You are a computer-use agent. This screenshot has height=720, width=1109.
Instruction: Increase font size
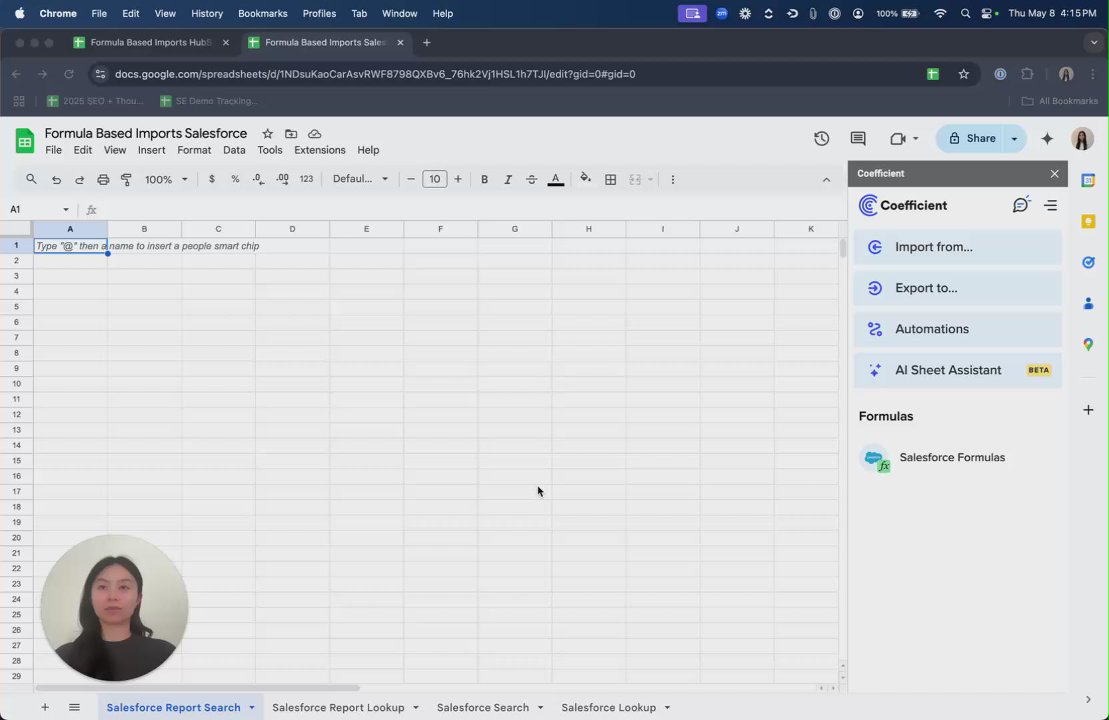(x=458, y=180)
